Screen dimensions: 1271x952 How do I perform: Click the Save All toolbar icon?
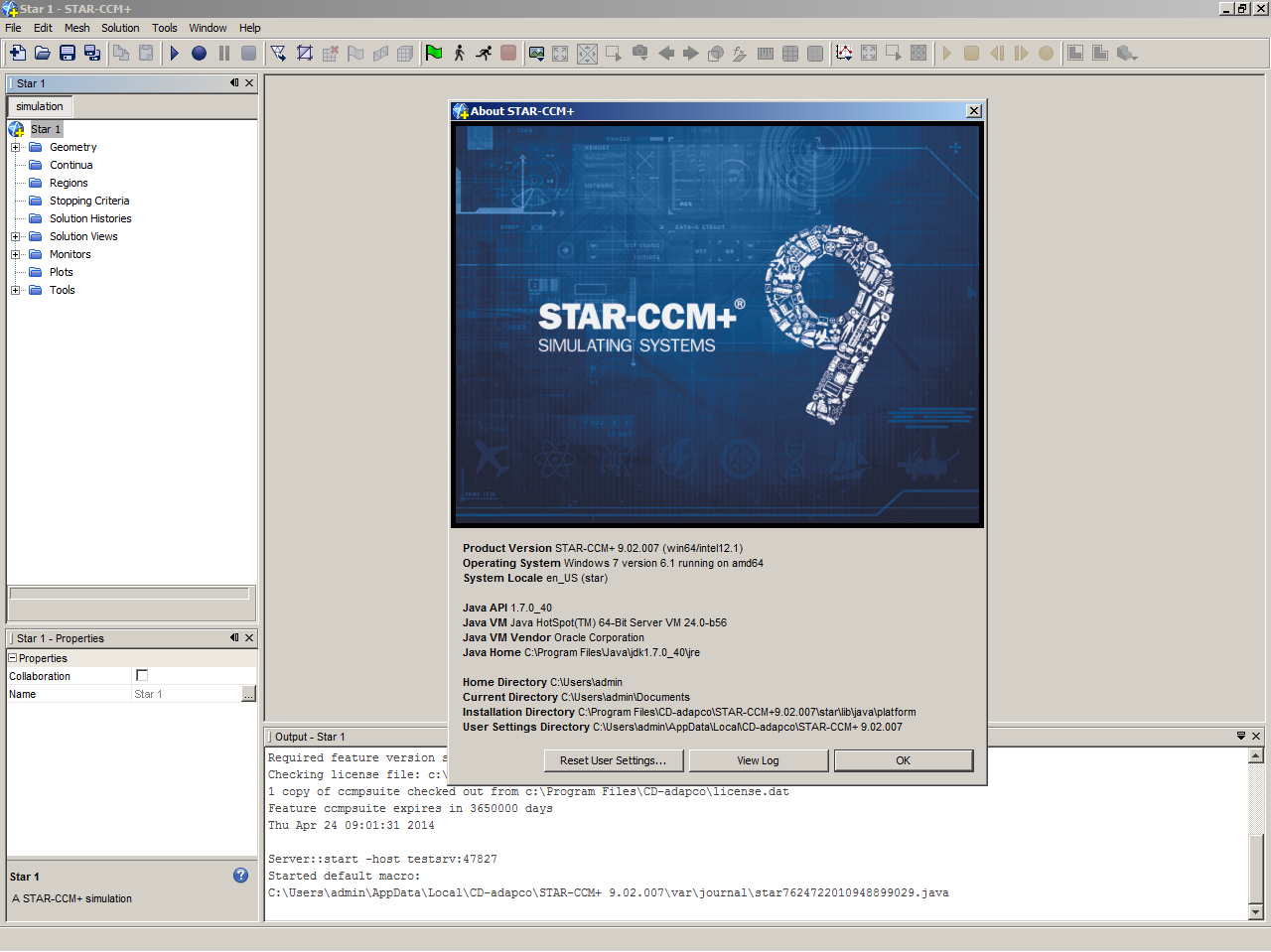pyautogui.click(x=92, y=53)
